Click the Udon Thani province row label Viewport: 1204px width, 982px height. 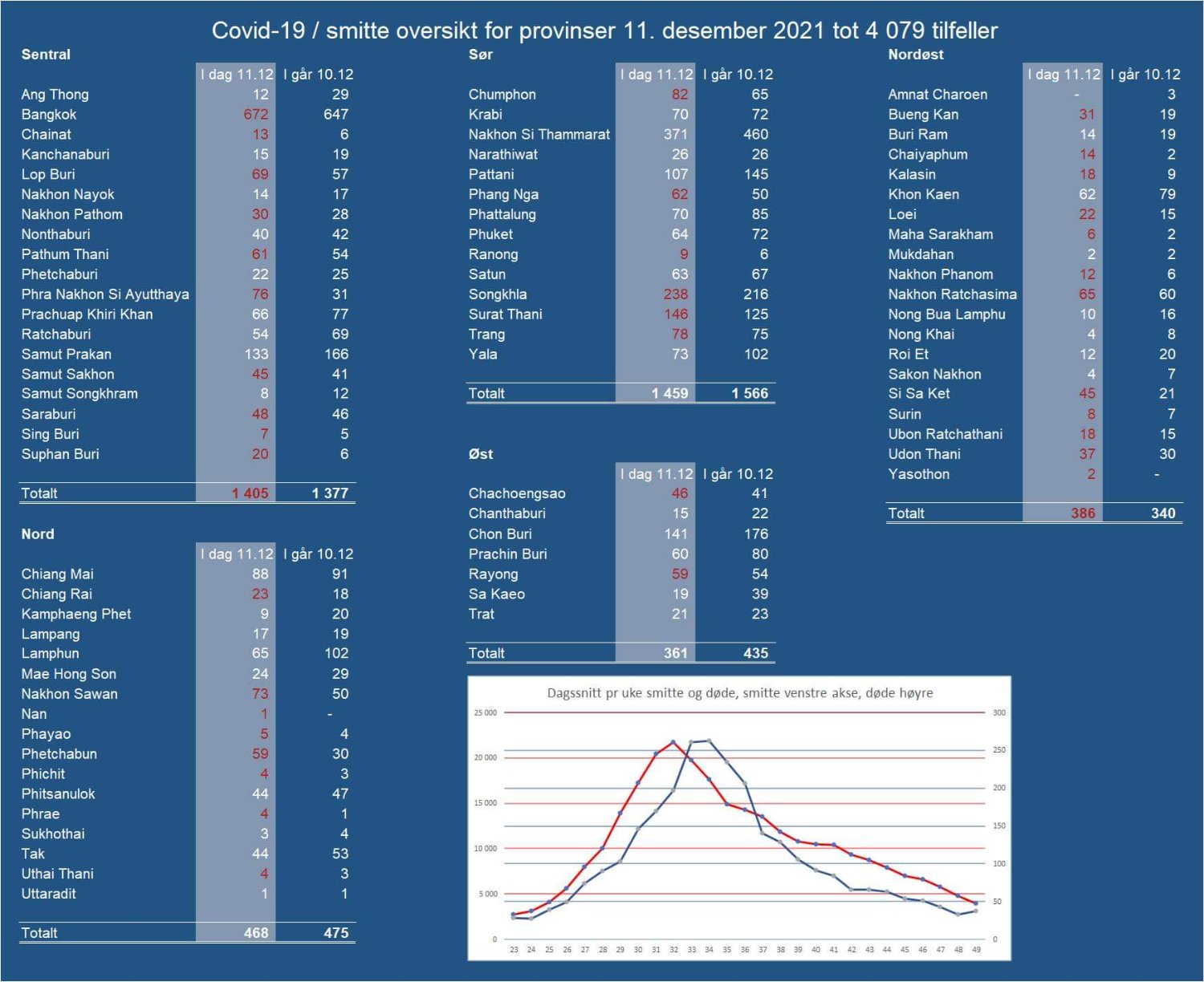[x=924, y=454]
